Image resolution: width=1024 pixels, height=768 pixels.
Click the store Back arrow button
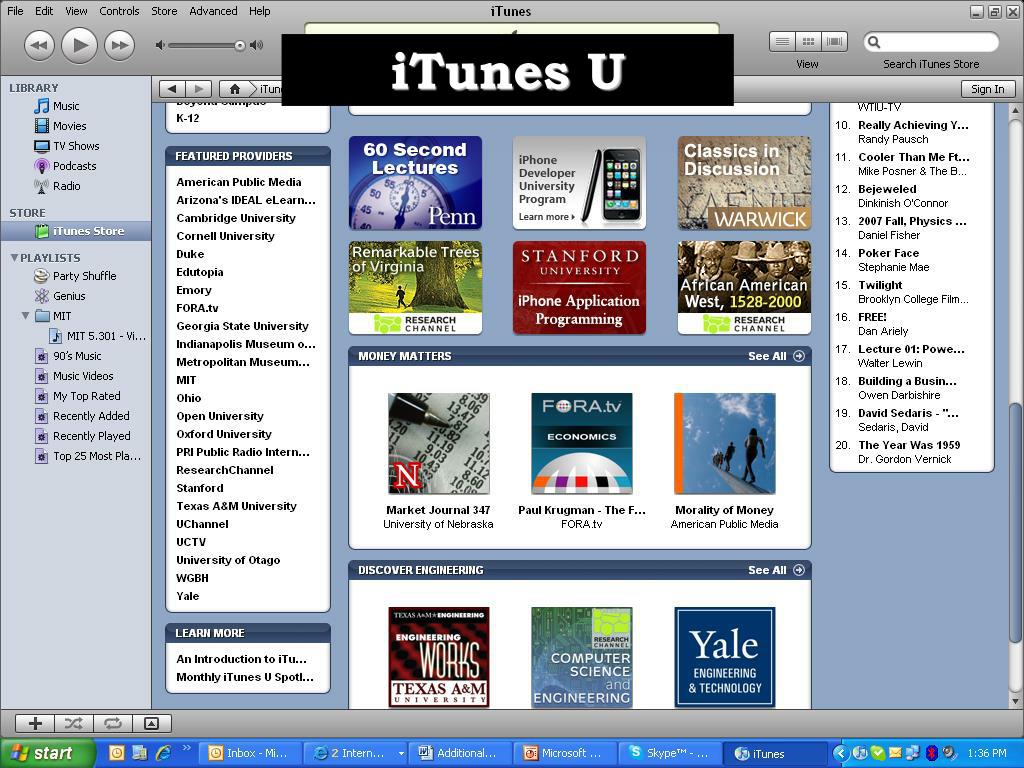point(172,89)
